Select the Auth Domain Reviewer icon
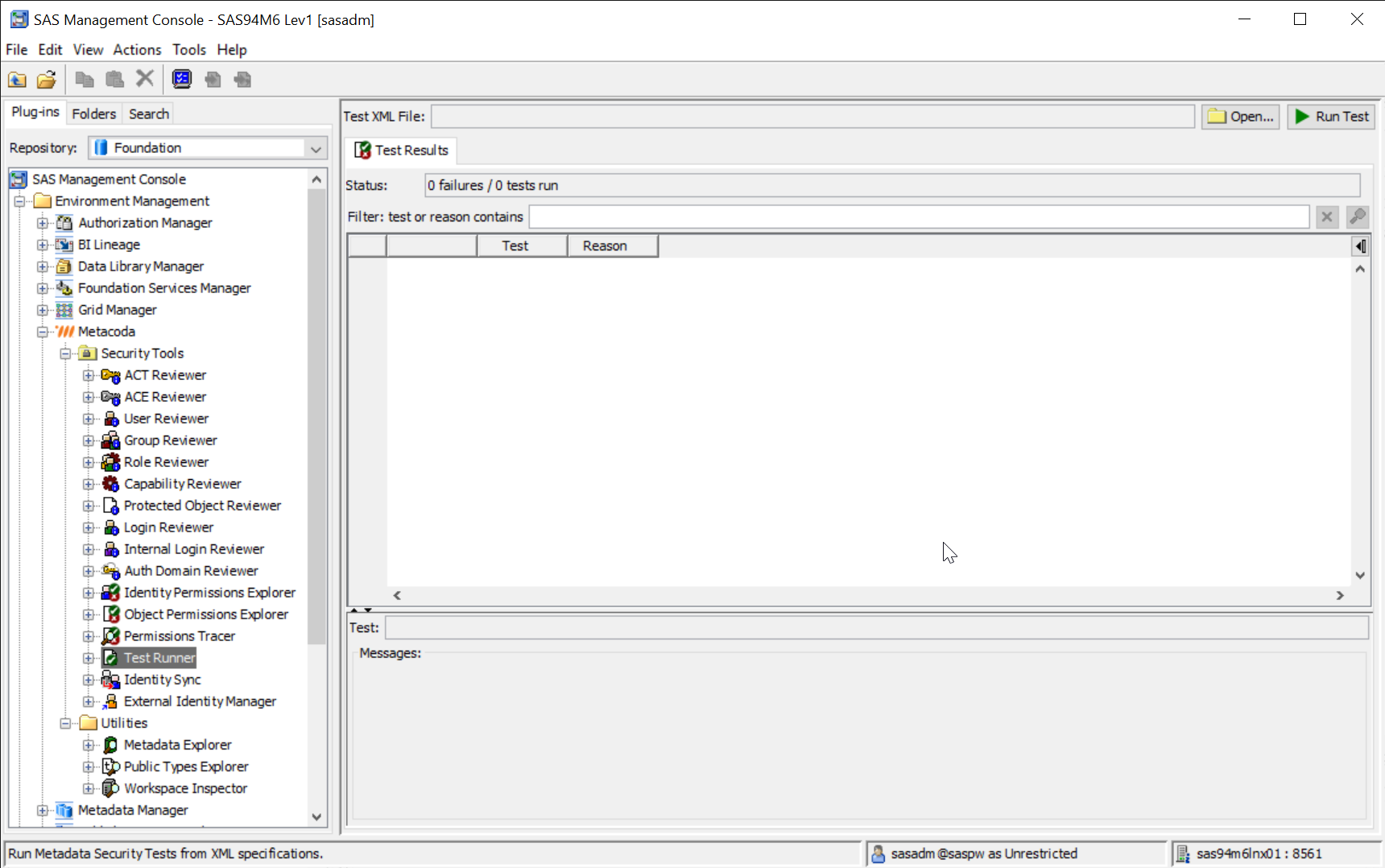Viewport: 1385px width, 868px height. coord(110,571)
